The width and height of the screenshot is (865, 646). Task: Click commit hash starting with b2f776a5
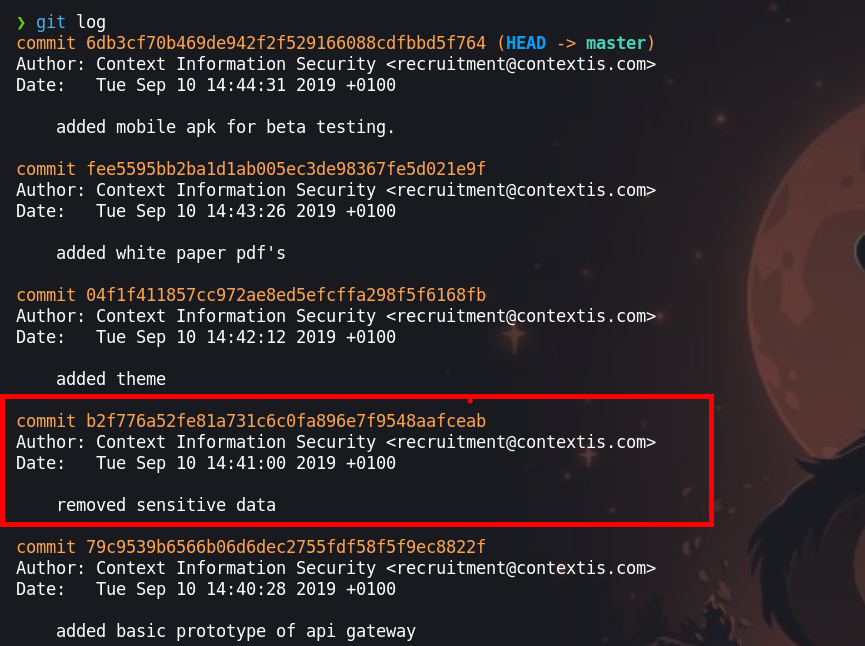click(286, 421)
